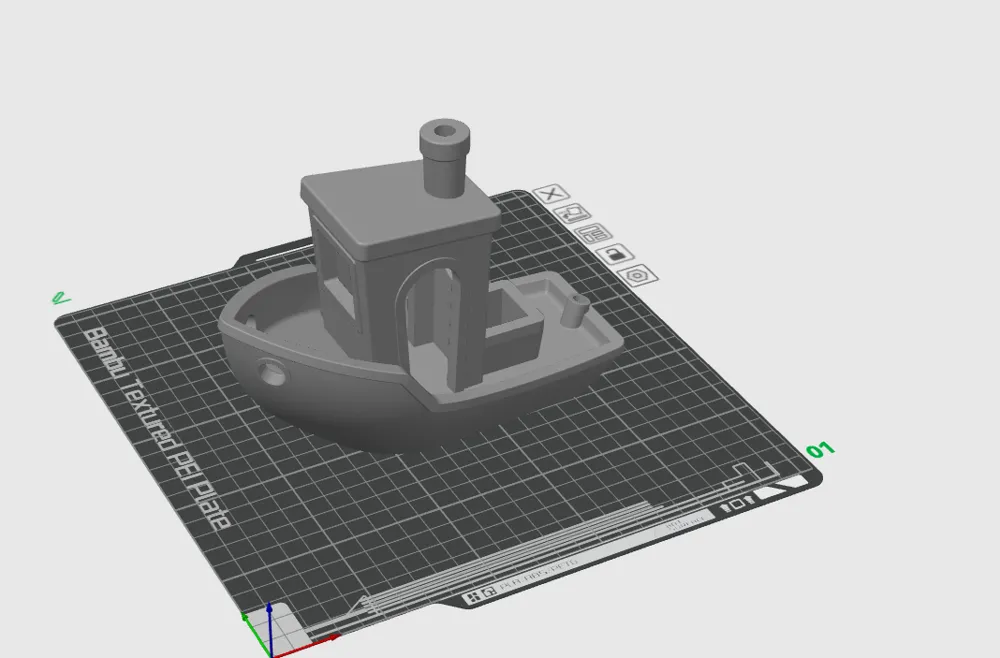Click the green plate number 01
1000x658 pixels.
tap(822, 452)
